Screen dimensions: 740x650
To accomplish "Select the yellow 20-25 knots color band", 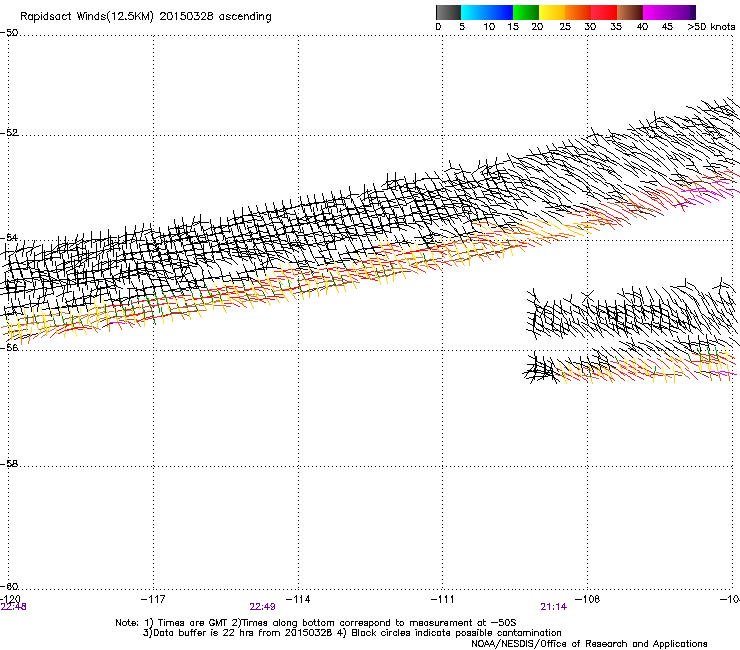I will coord(552,12).
